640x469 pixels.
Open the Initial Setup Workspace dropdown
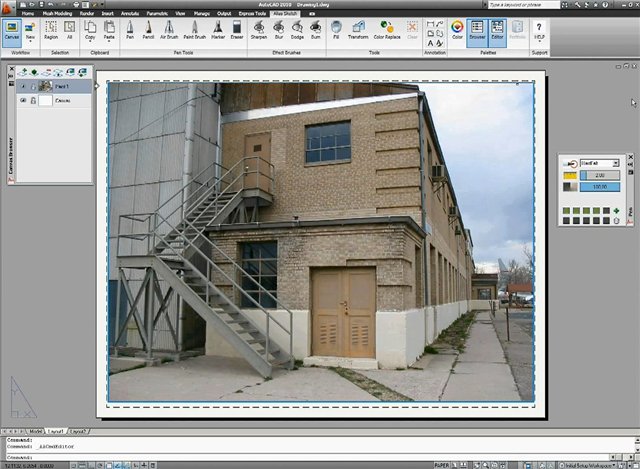click(588, 465)
